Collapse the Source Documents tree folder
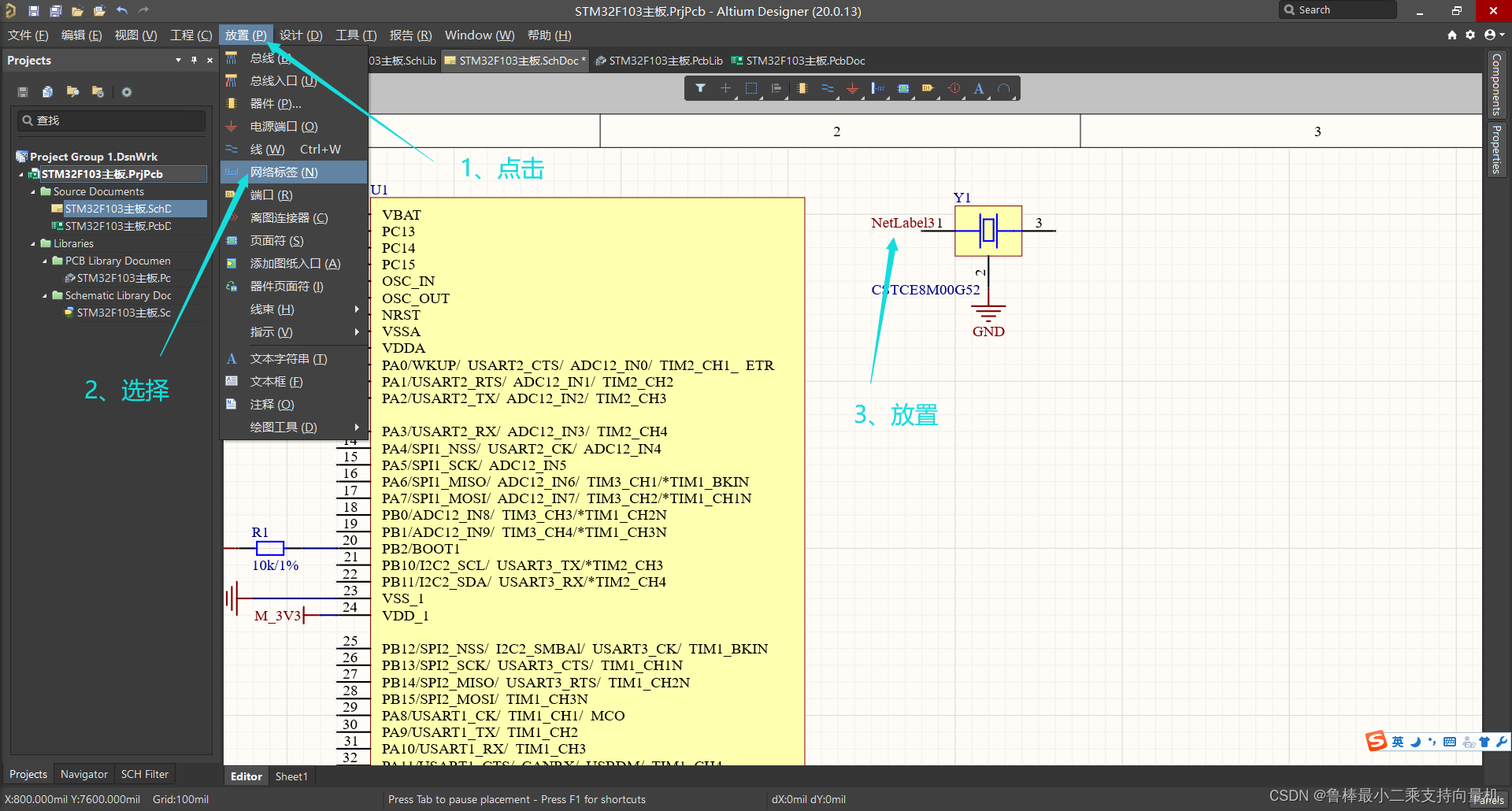1512x811 pixels. pos(33,191)
